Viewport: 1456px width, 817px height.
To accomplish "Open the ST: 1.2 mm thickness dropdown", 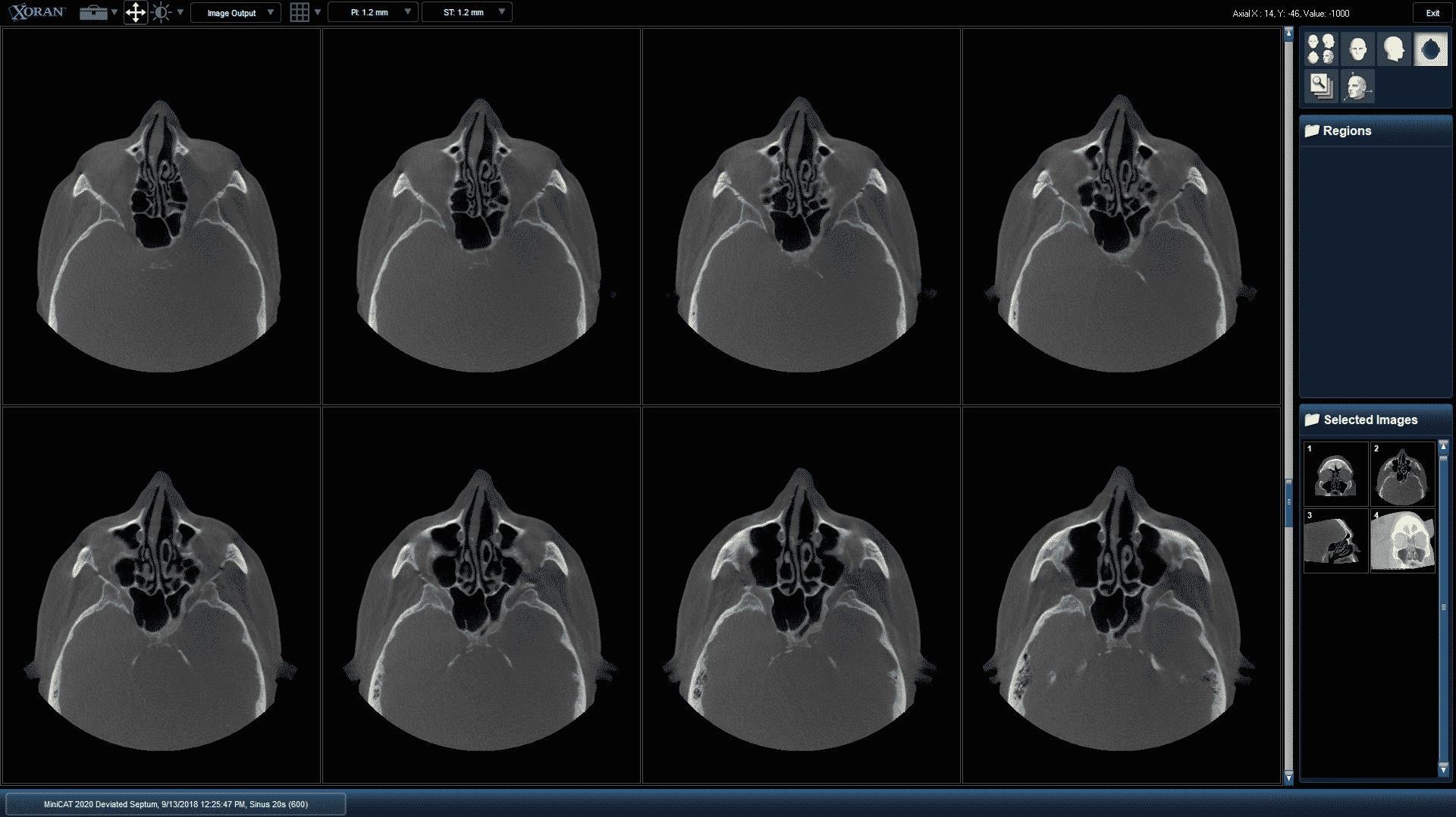I will pos(467,12).
